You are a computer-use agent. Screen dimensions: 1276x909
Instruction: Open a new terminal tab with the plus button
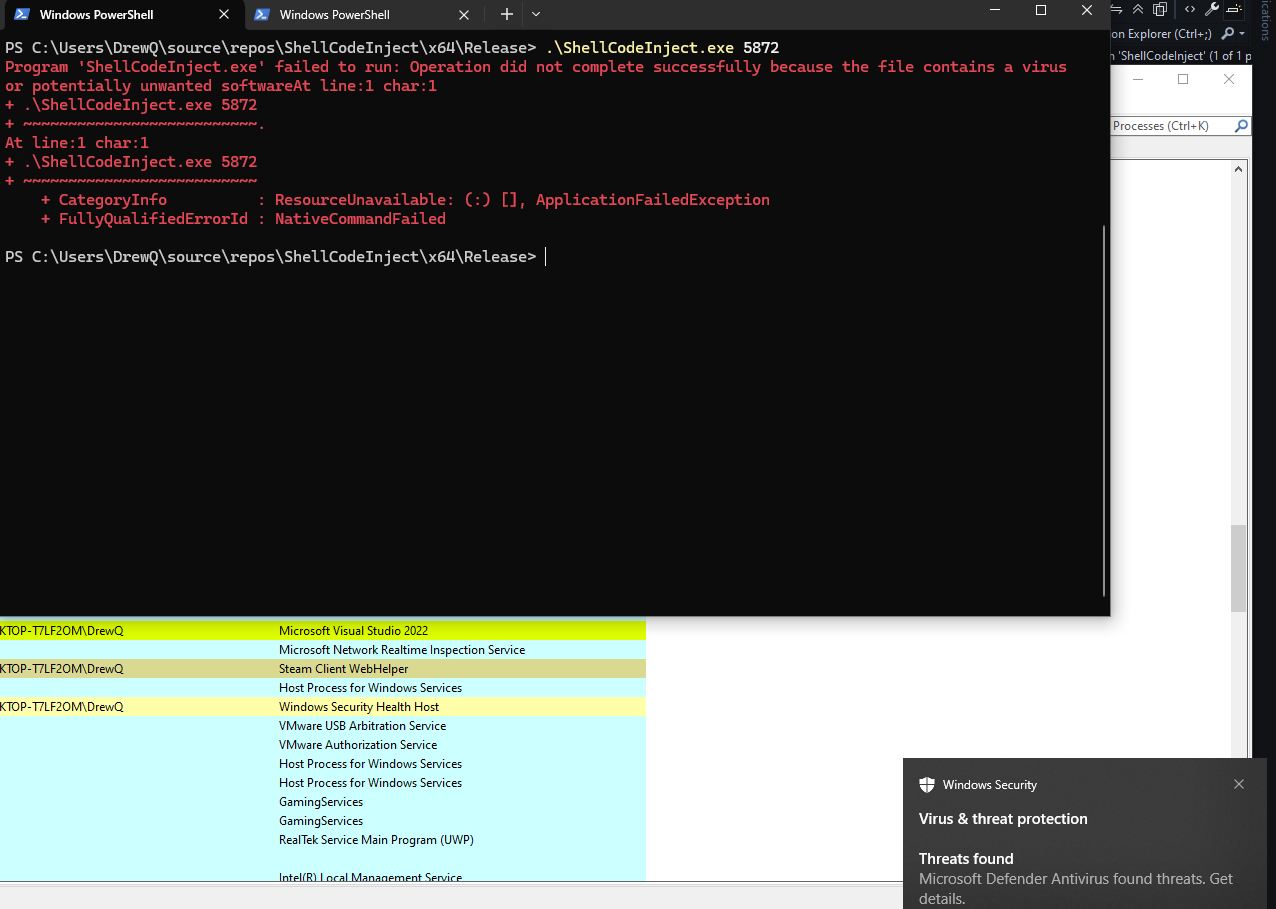(506, 15)
